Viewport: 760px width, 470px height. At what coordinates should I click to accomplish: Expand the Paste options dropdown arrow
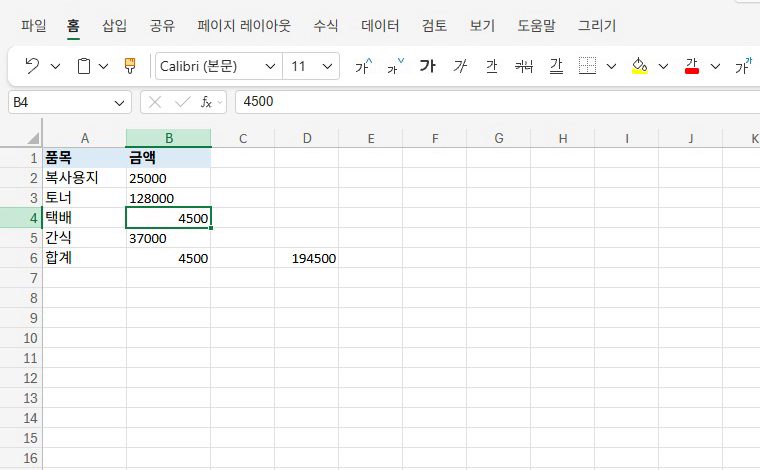point(104,66)
